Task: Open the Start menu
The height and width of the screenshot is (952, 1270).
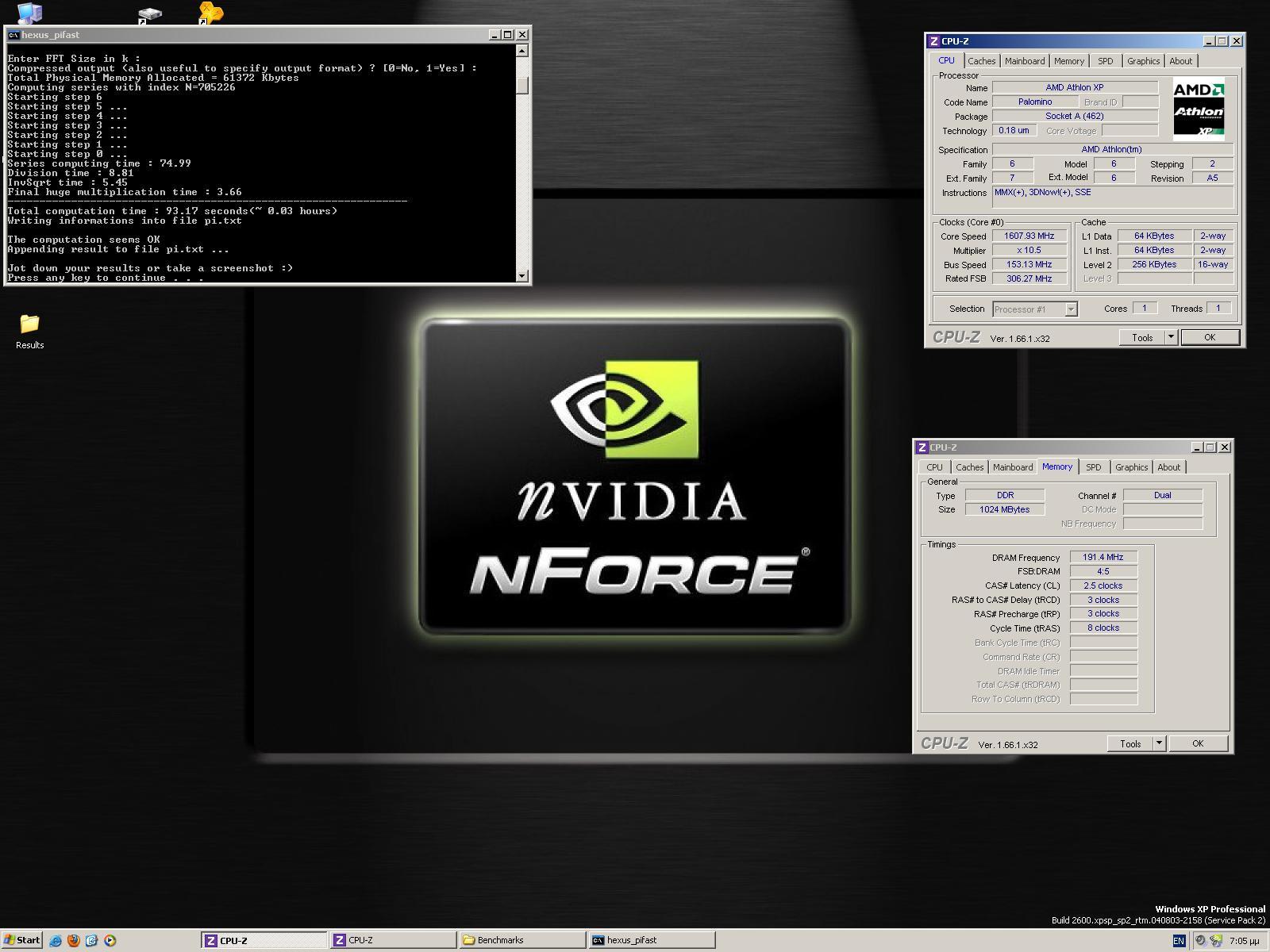Action: point(21,940)
